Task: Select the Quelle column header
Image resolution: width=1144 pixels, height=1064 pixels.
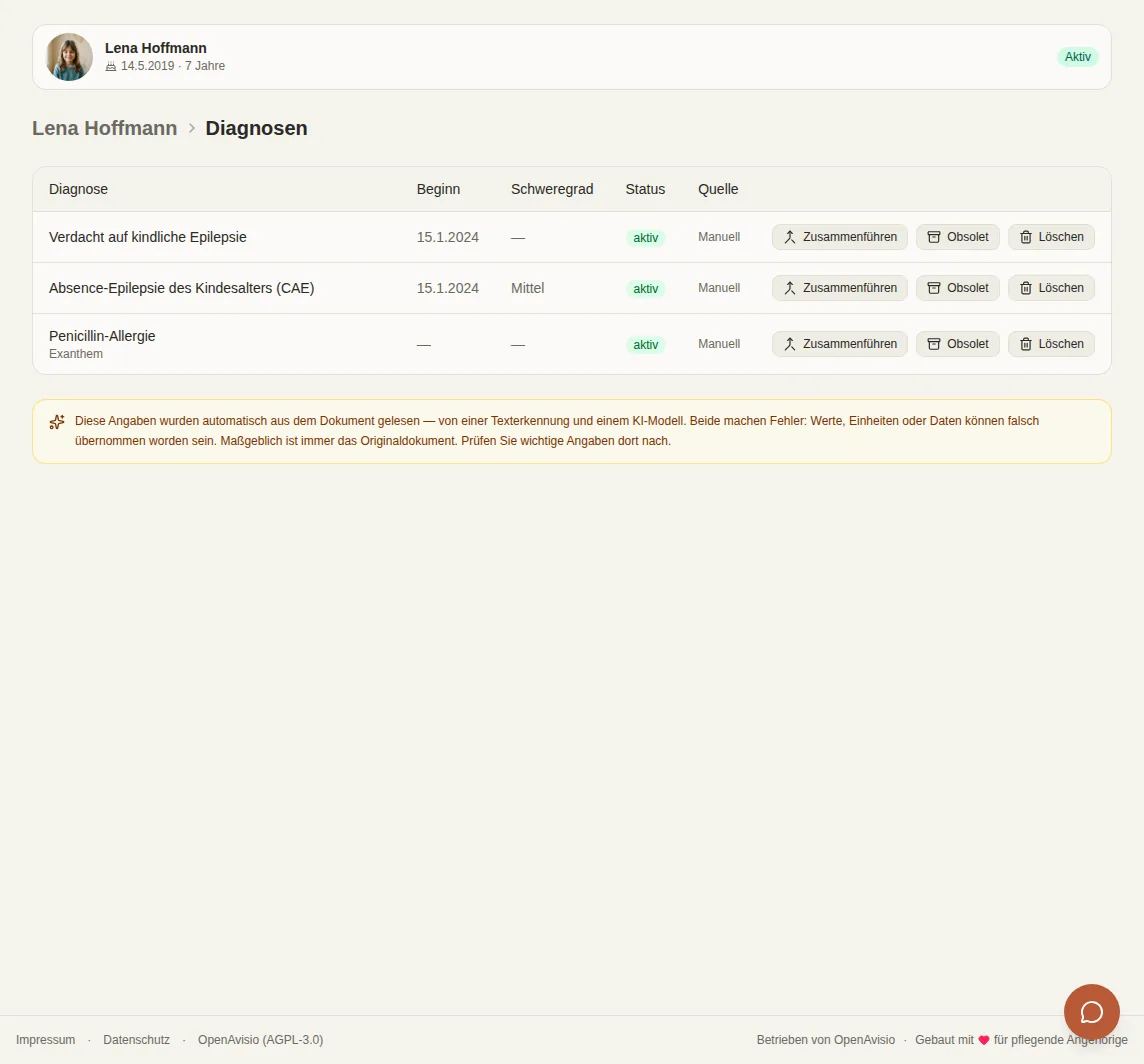Action: 718,189
